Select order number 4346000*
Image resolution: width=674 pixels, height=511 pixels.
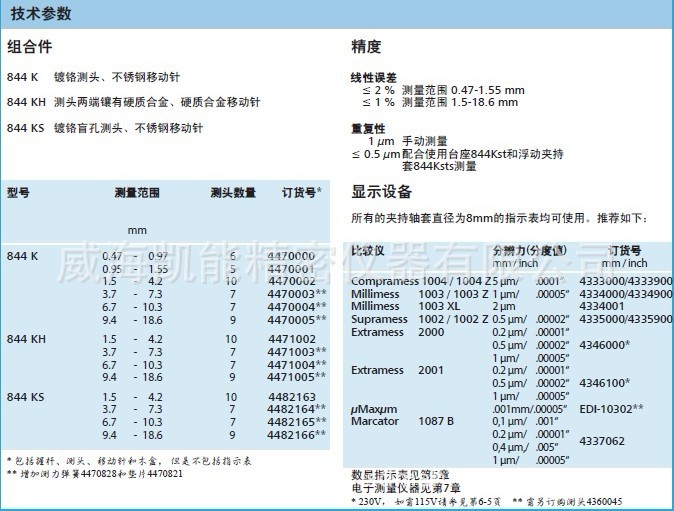(x=605, y=345)
